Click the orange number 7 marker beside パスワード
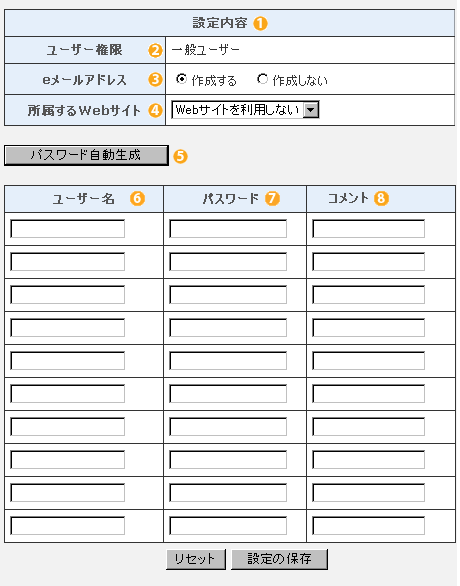This screenshot has height=586, width=460. click(272, 198)
